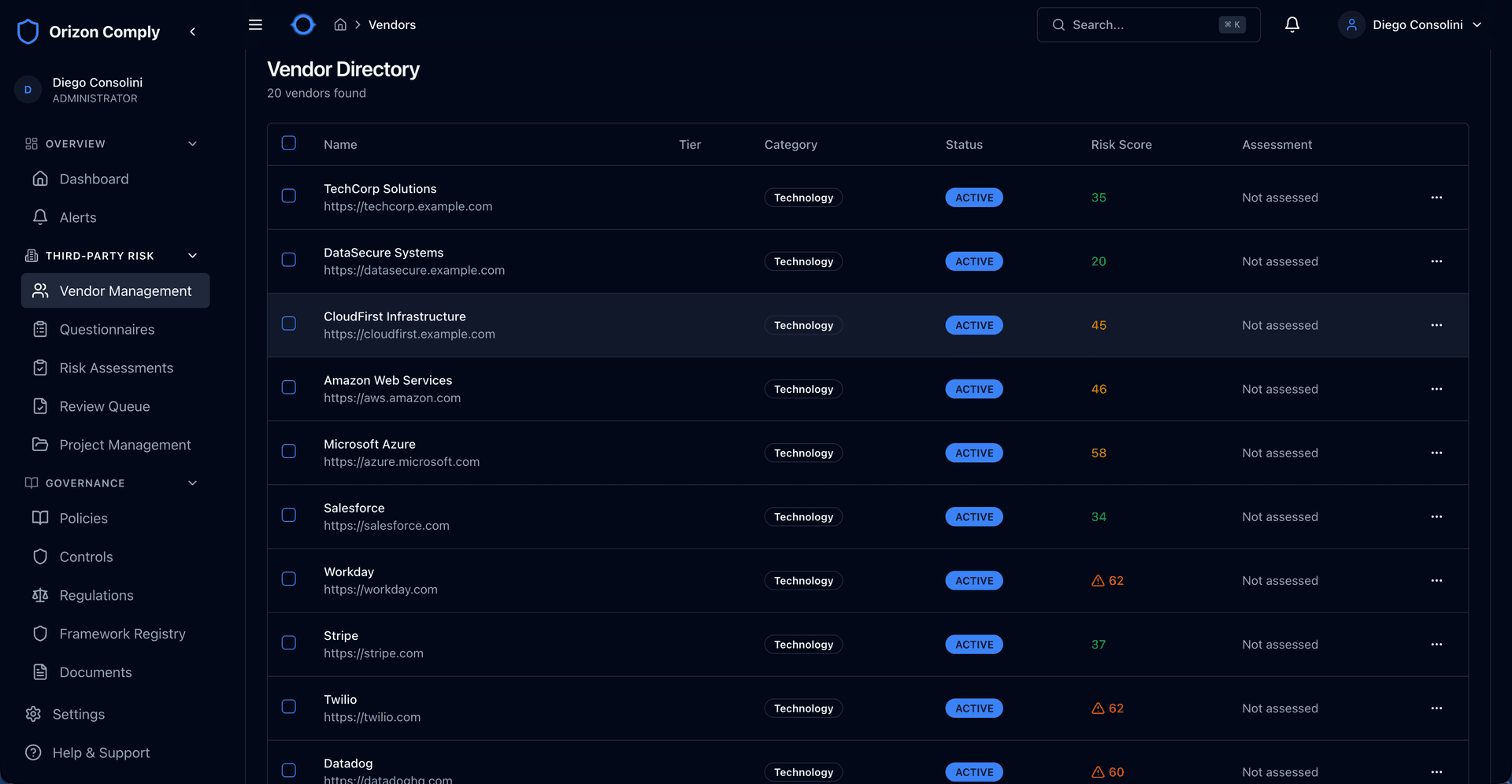Click the notifications bell in the top bar
The width and height of the screenshot is (1512, 784).
1291,24
